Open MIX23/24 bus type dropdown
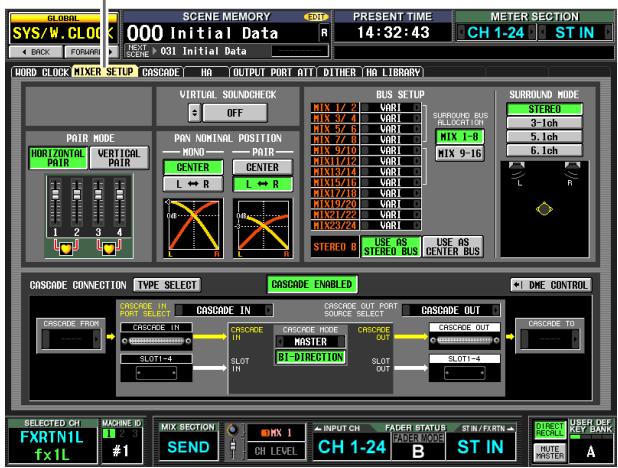618x468 pixels. tap(391, 225)
